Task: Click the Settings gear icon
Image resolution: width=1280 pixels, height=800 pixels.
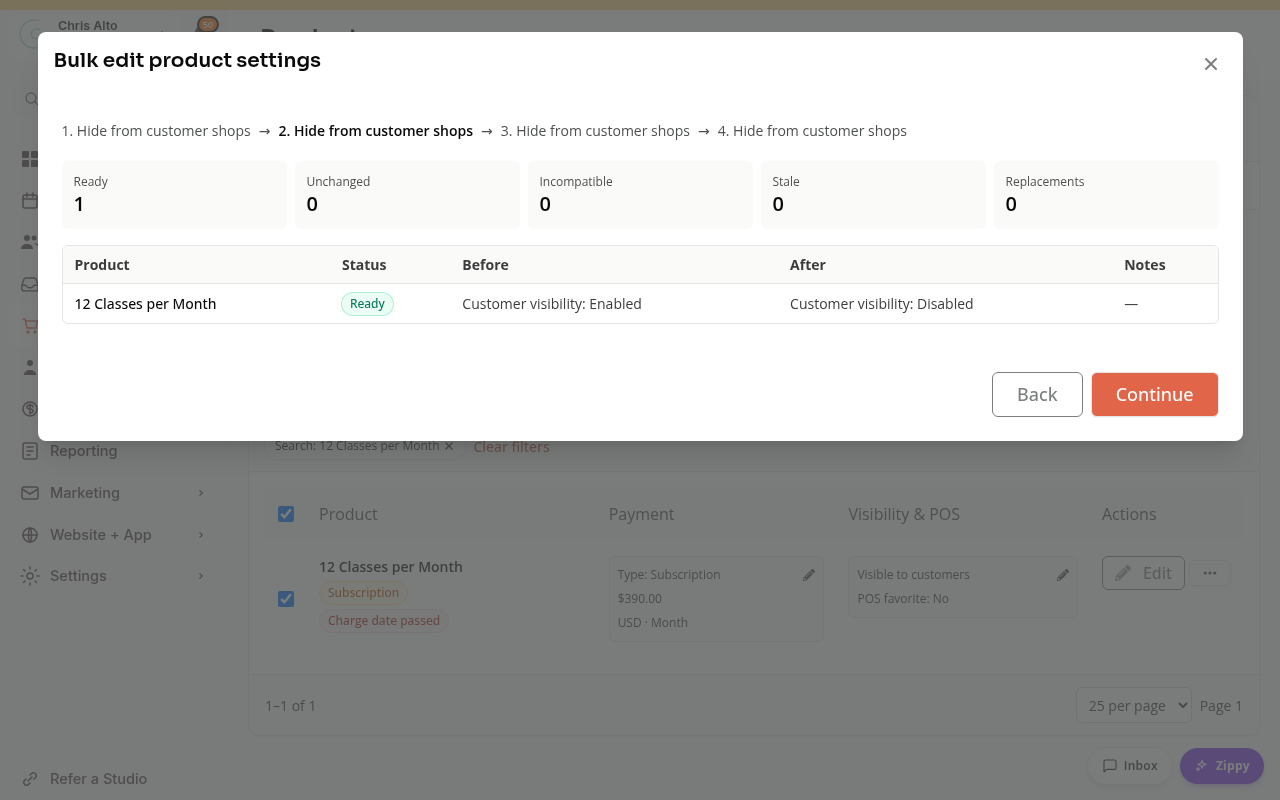Action: [30, 576]
